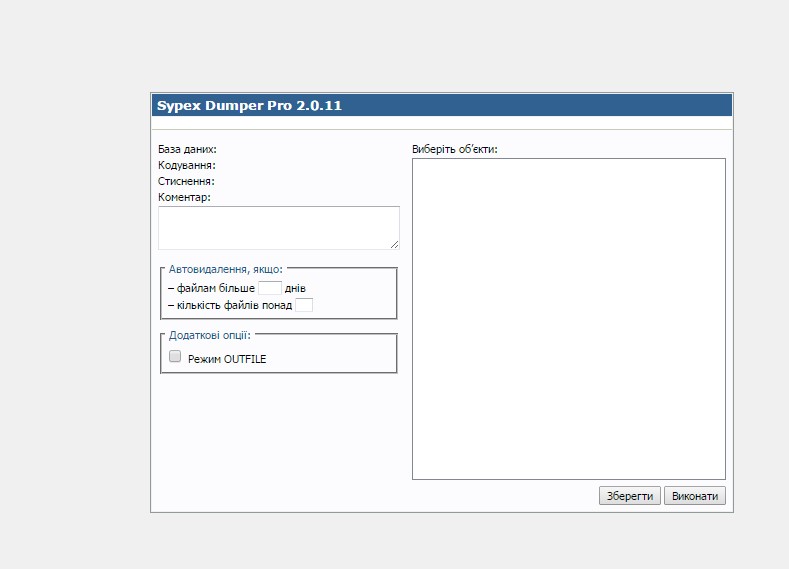Click the Автовидалення, якщо legend text
The image size is (789, 569).
click(x=225, y=269)
